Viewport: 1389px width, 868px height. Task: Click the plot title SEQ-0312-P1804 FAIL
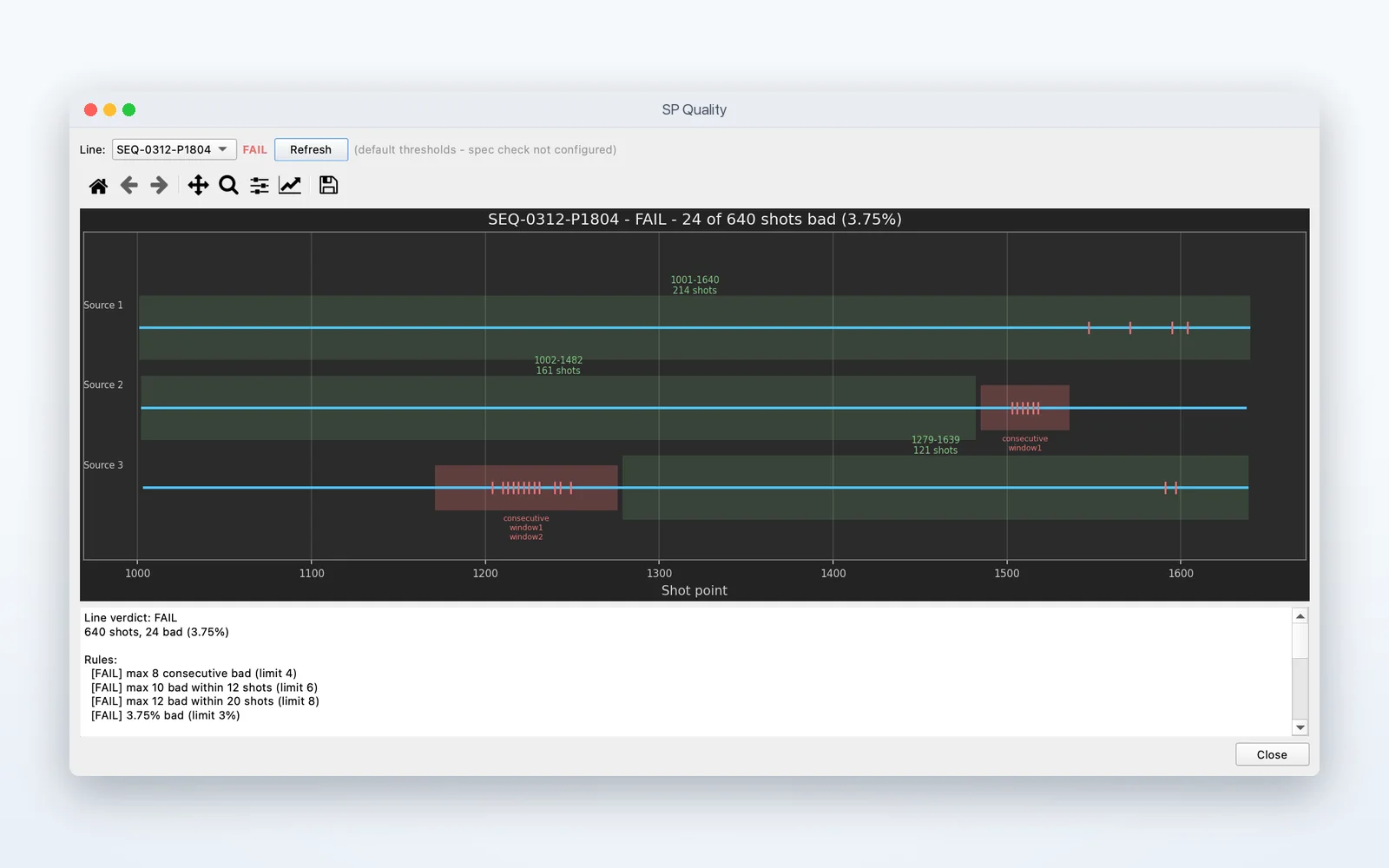(694, 220)
